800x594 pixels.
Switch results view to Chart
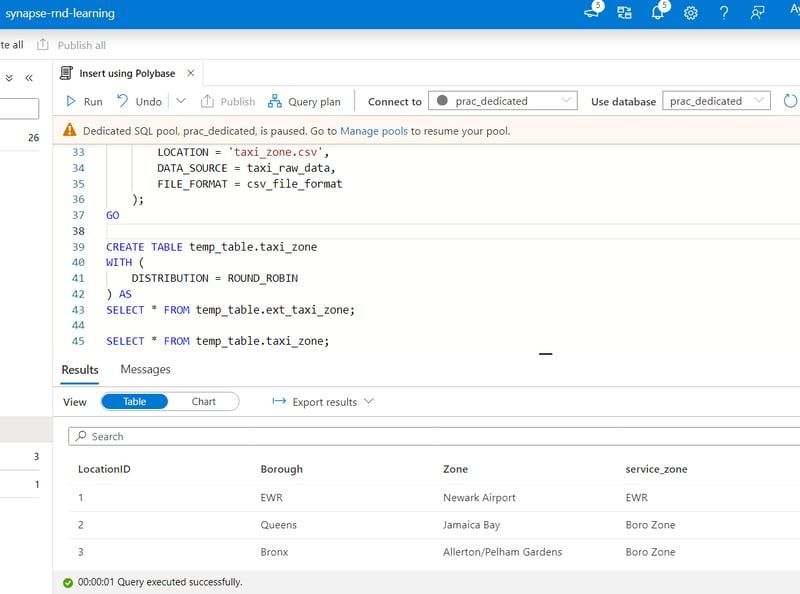click(204, 401)
